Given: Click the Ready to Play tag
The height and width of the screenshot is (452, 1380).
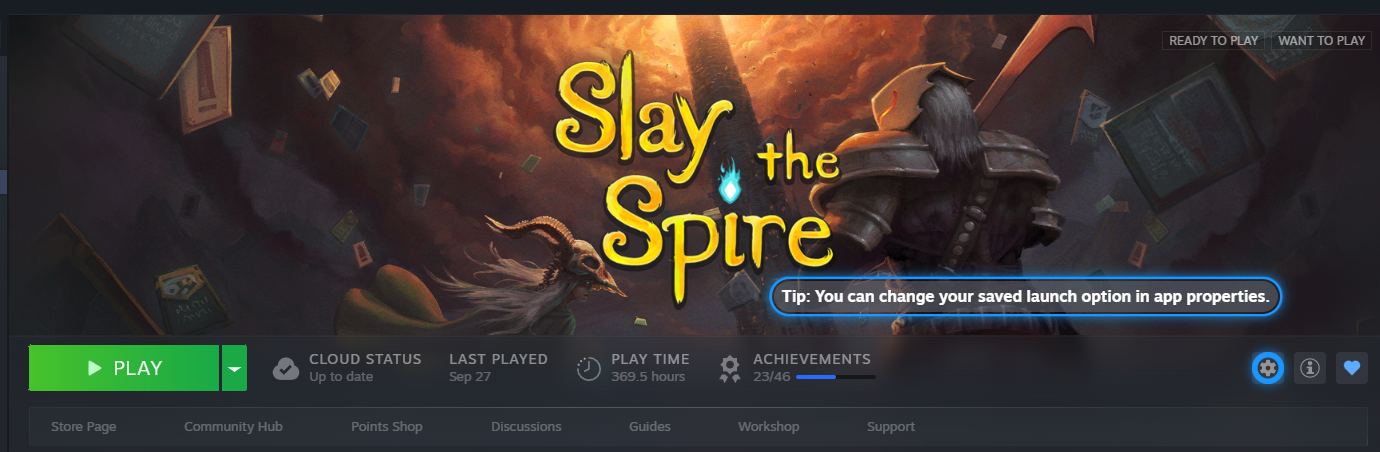Looking at the screenshot, I should point(1213,41).
